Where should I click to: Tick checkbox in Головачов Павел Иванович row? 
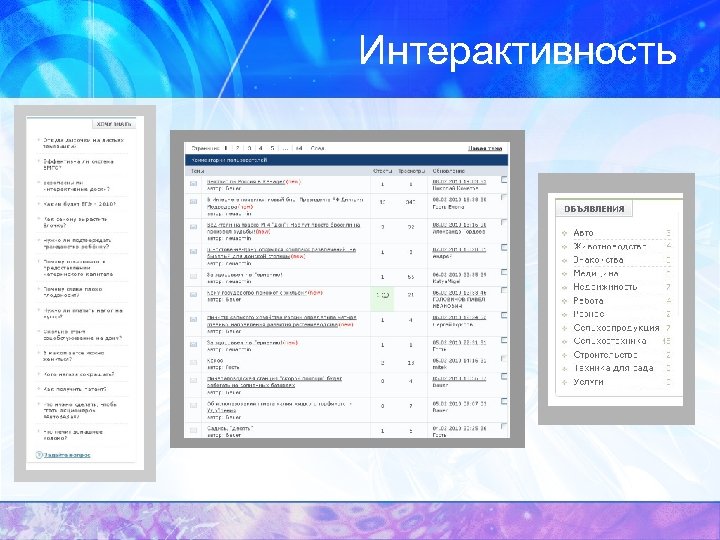click(504, 290)
